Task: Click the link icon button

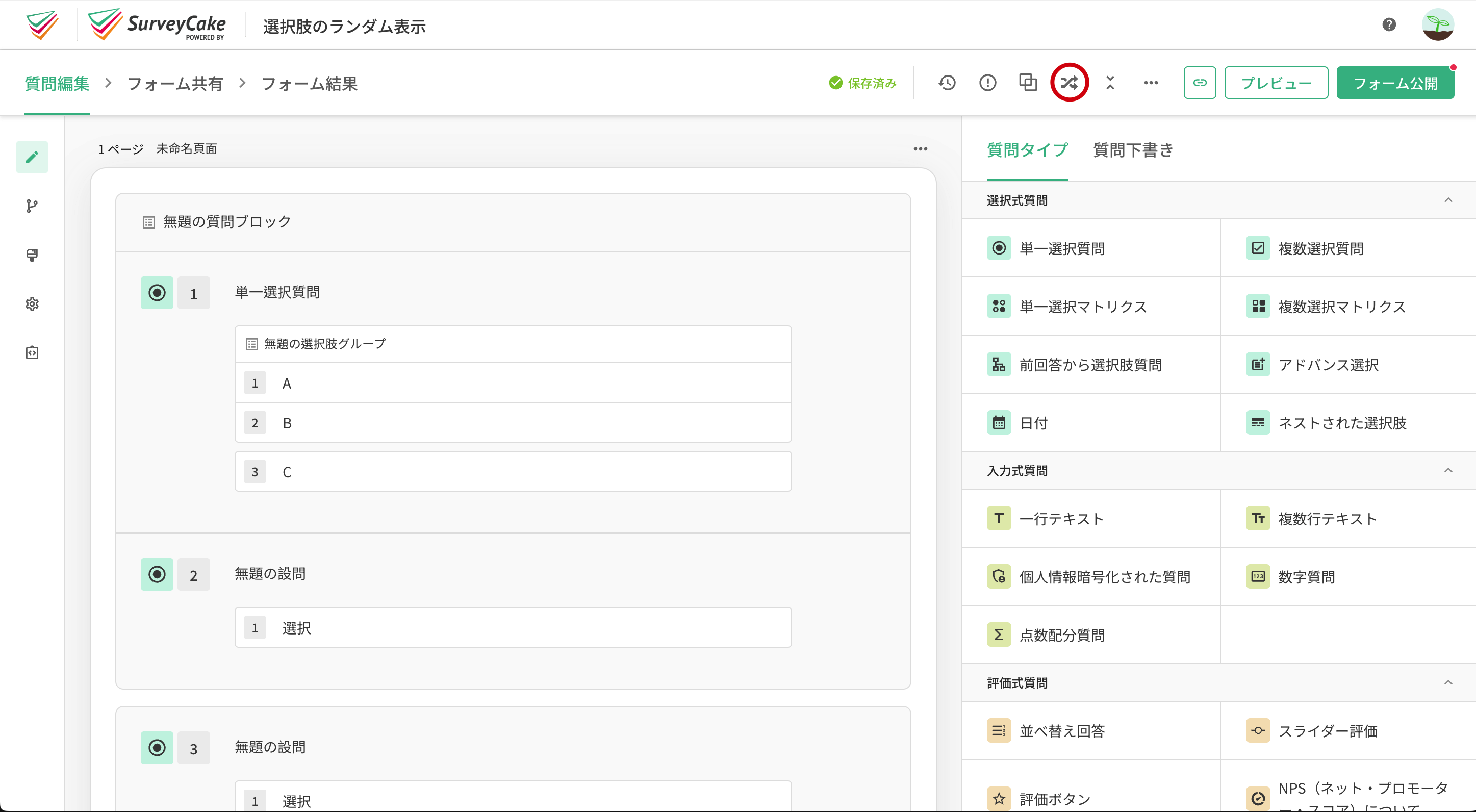Action: point(1200,83)
